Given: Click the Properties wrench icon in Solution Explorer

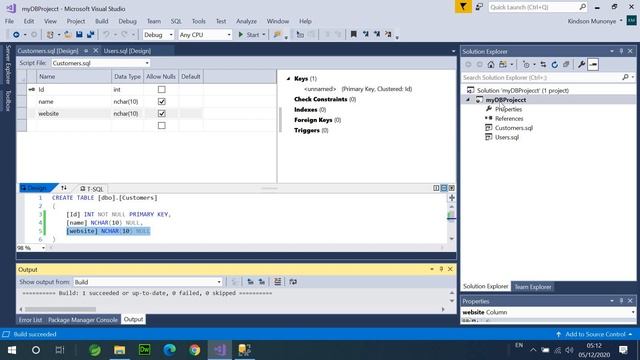Looking at the screenshot, I should pos(581,64).
